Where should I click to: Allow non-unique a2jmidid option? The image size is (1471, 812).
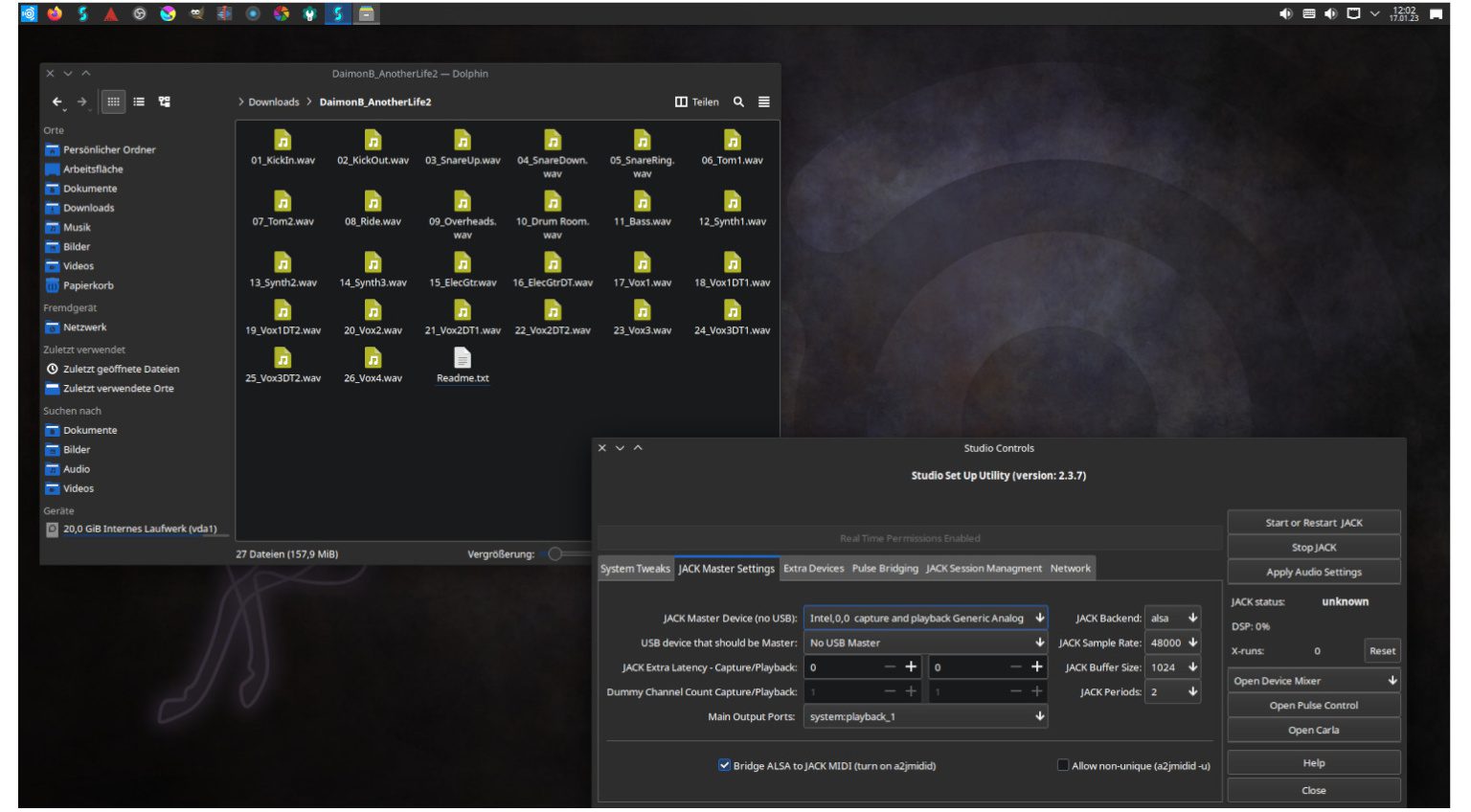pos(1062,765)
